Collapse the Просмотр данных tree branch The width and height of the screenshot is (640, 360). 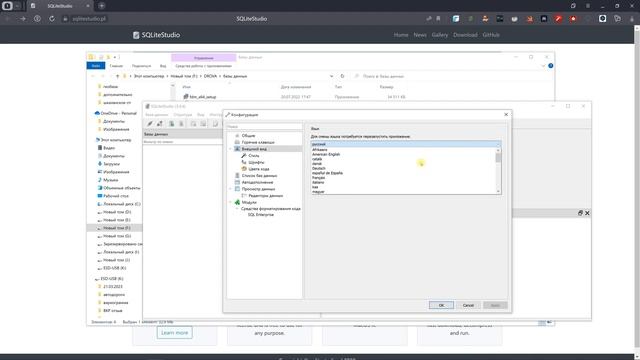(231, 189)
